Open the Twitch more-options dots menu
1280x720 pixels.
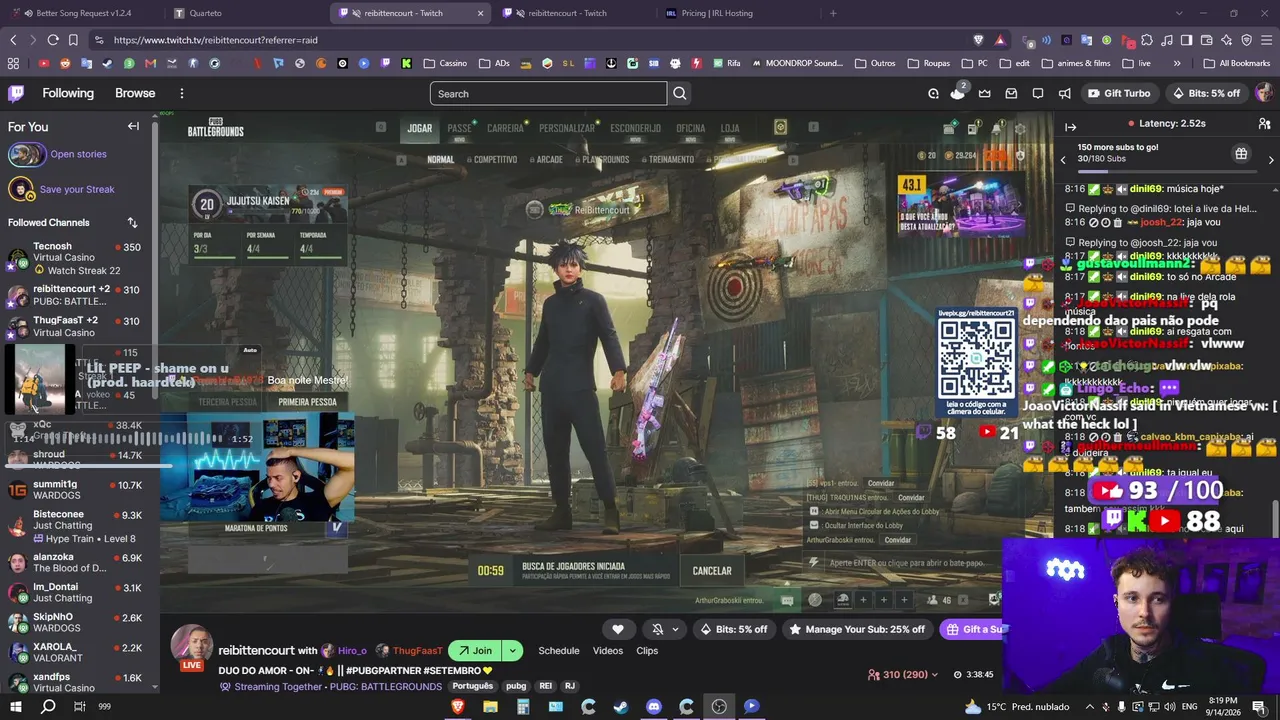[x=181, y=93]
